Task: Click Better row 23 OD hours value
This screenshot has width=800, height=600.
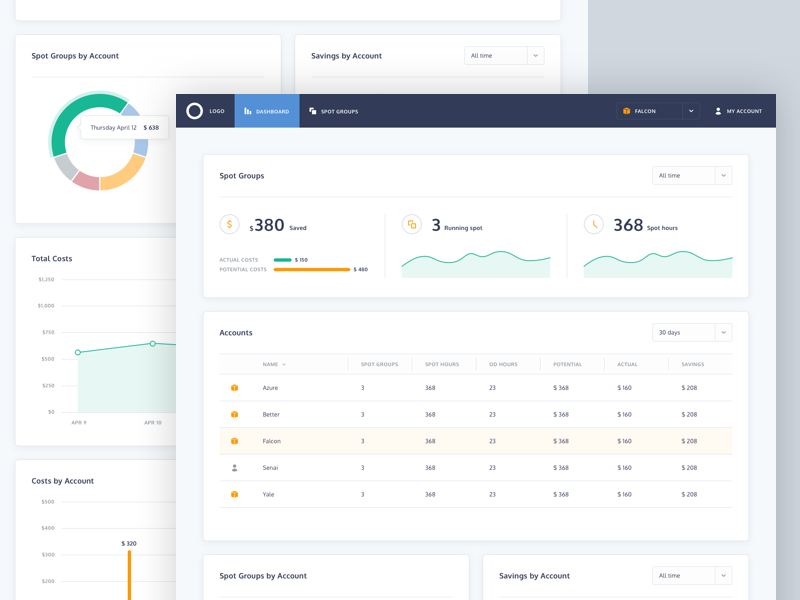Action: (492, 414)
